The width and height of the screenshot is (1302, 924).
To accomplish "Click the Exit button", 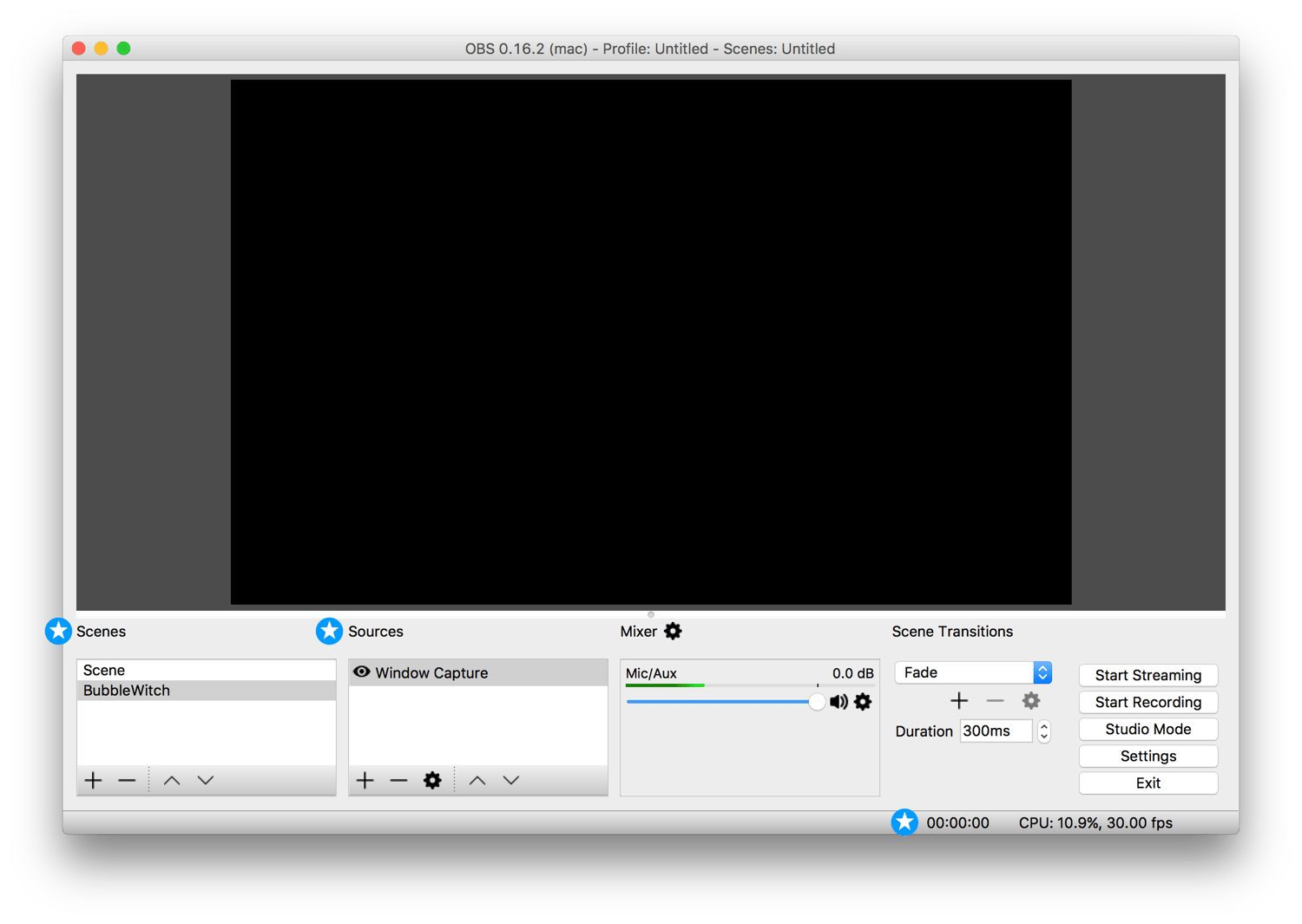I will pos(1148,783).
